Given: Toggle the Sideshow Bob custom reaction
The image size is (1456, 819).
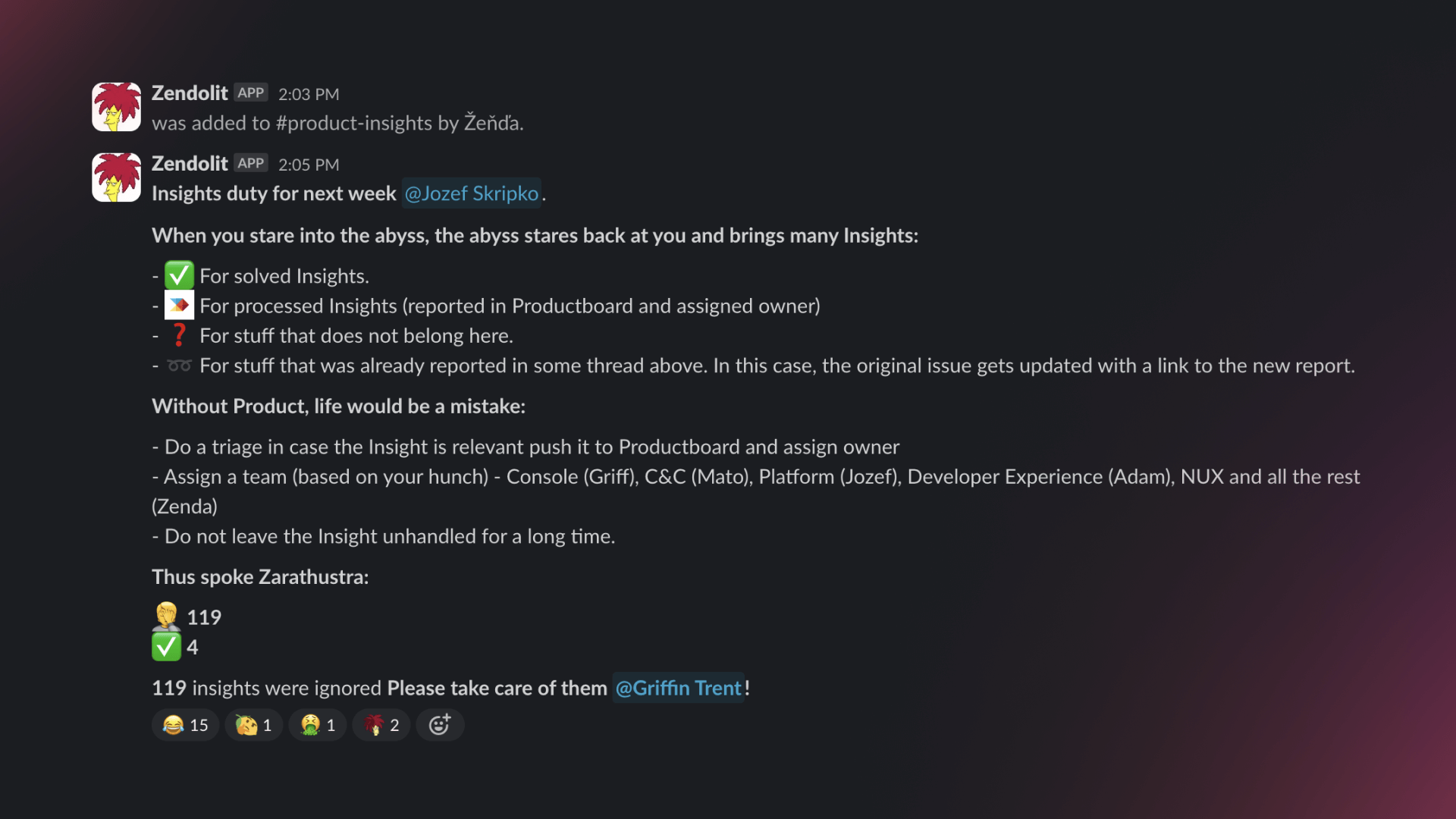Looking at the screenshot, I should 381,725.
